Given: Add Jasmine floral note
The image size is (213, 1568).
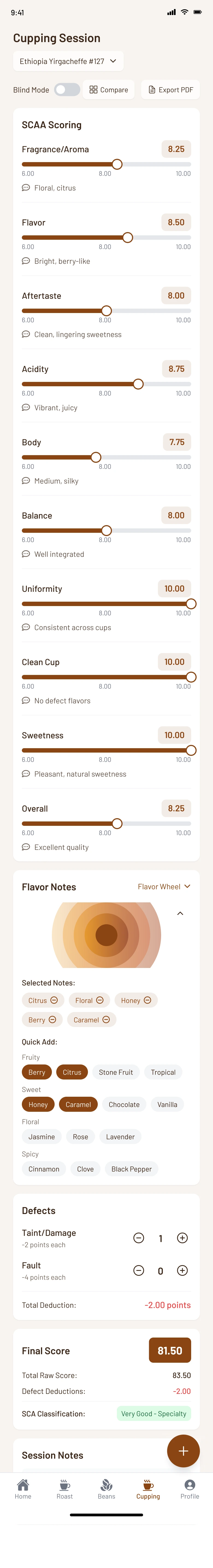Looking at the screenshot, I should [x=42, y=1136].
